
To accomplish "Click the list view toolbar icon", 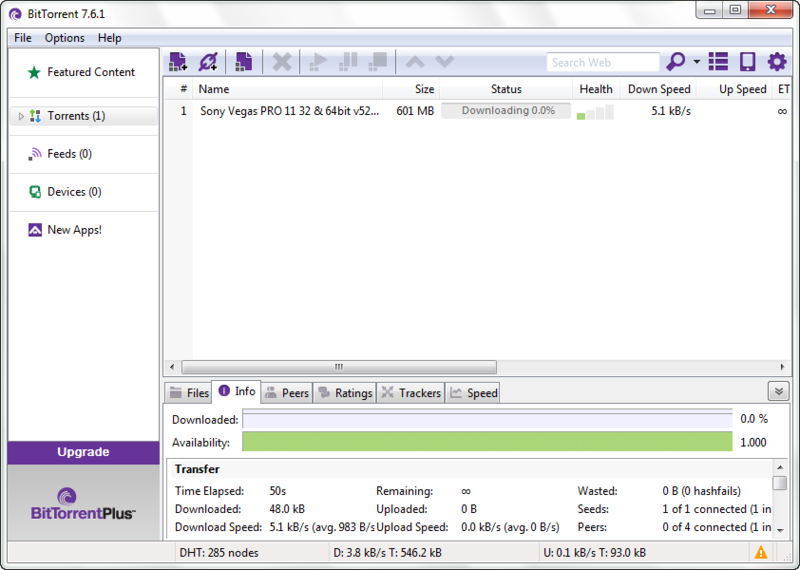I will click(x=718, y=62).
